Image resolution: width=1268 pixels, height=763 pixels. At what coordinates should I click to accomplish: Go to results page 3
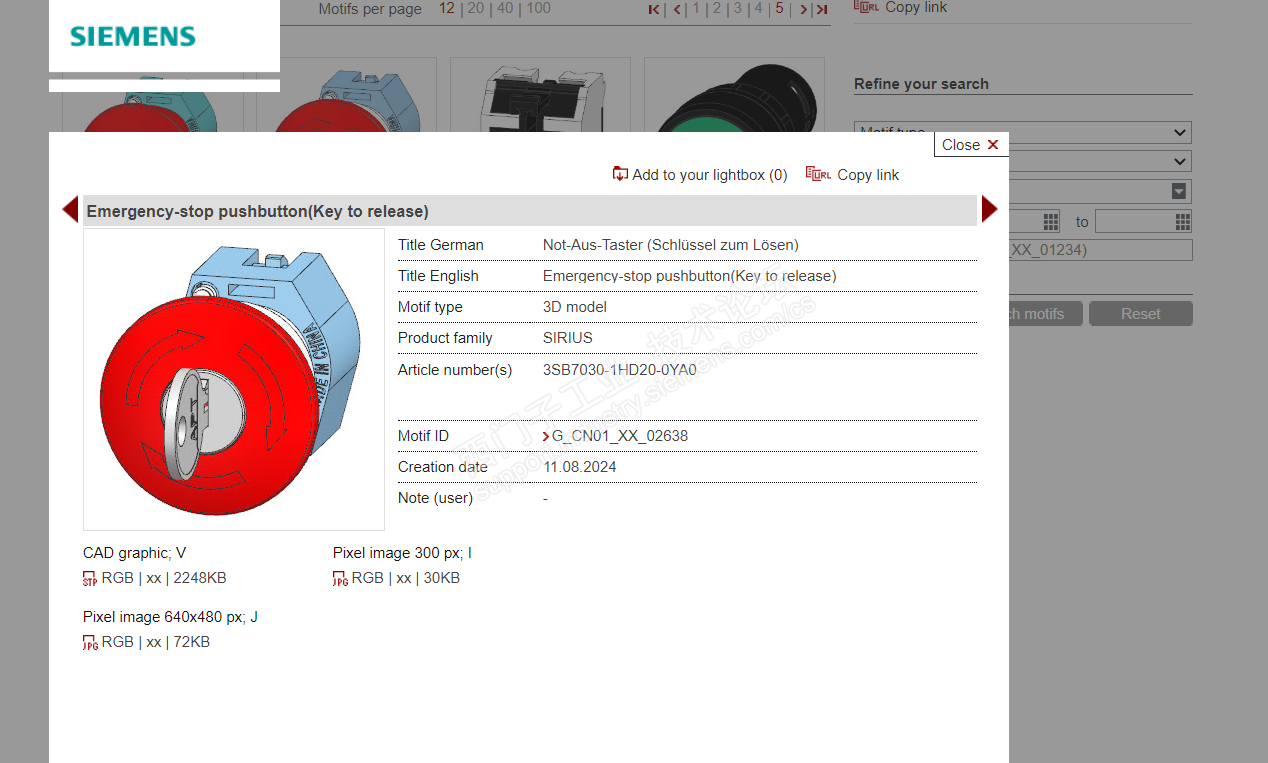[x=738, y=9]
